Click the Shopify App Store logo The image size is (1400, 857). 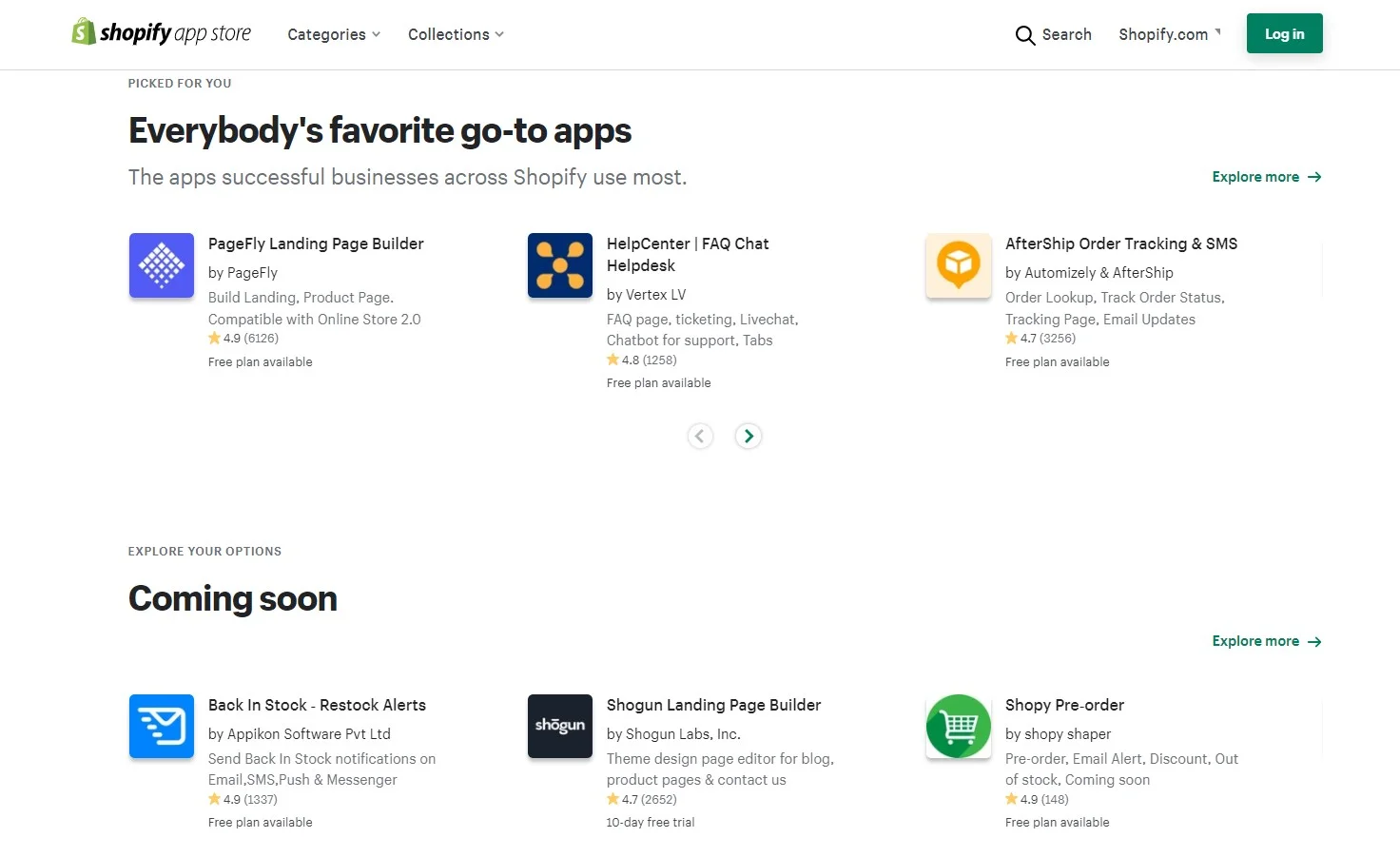click(161, 31)
